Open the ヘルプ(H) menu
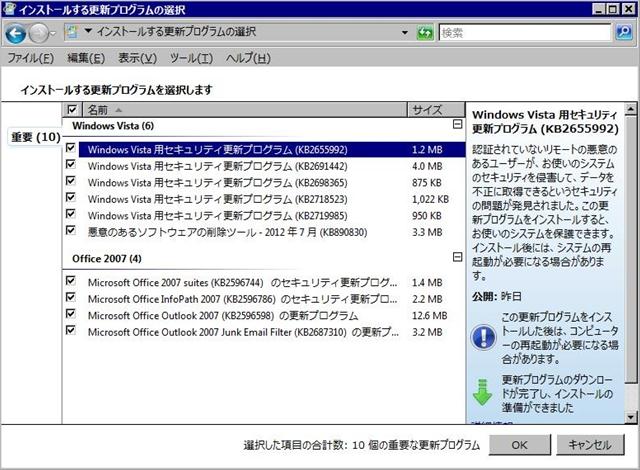Screen dimensions: 640x470 click(248, 58)
